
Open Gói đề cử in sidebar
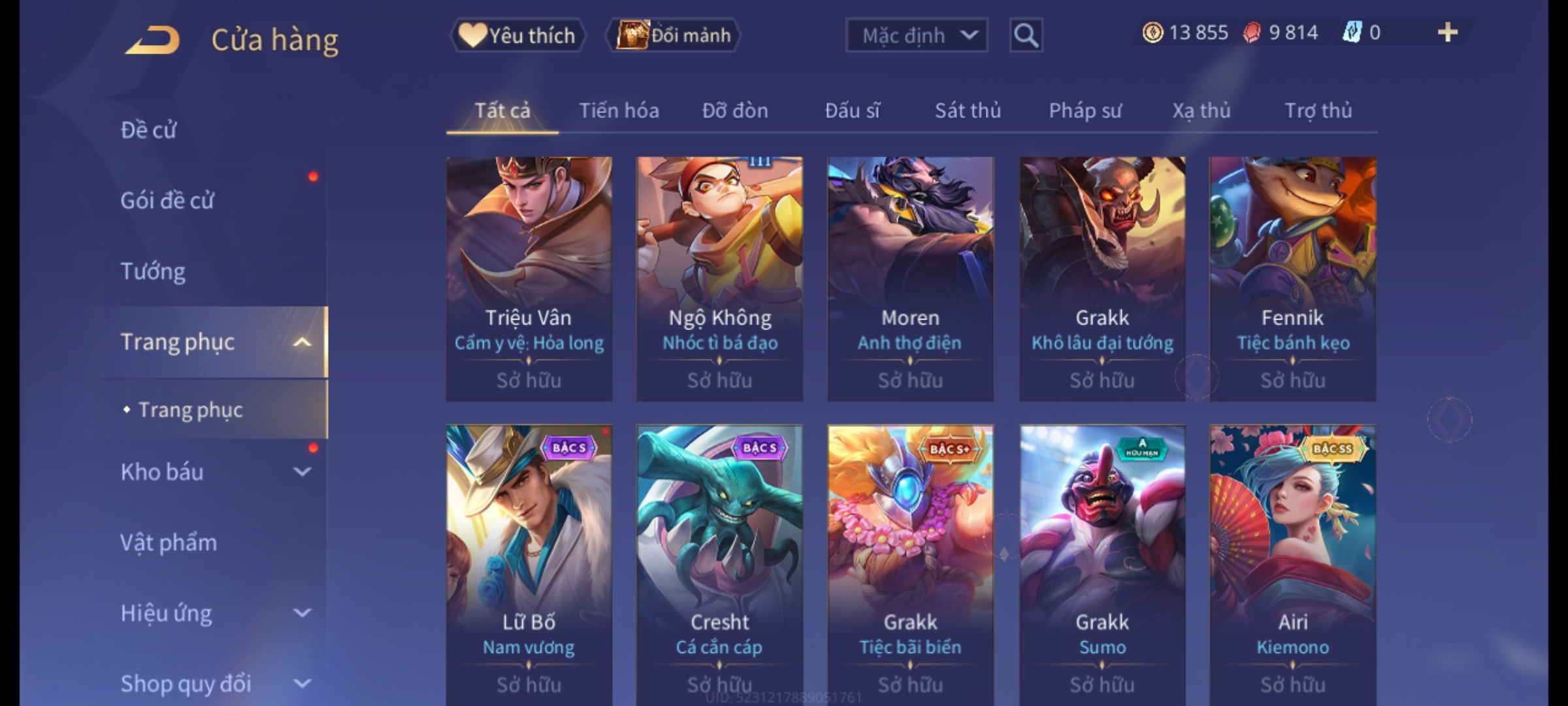point(167,200)
